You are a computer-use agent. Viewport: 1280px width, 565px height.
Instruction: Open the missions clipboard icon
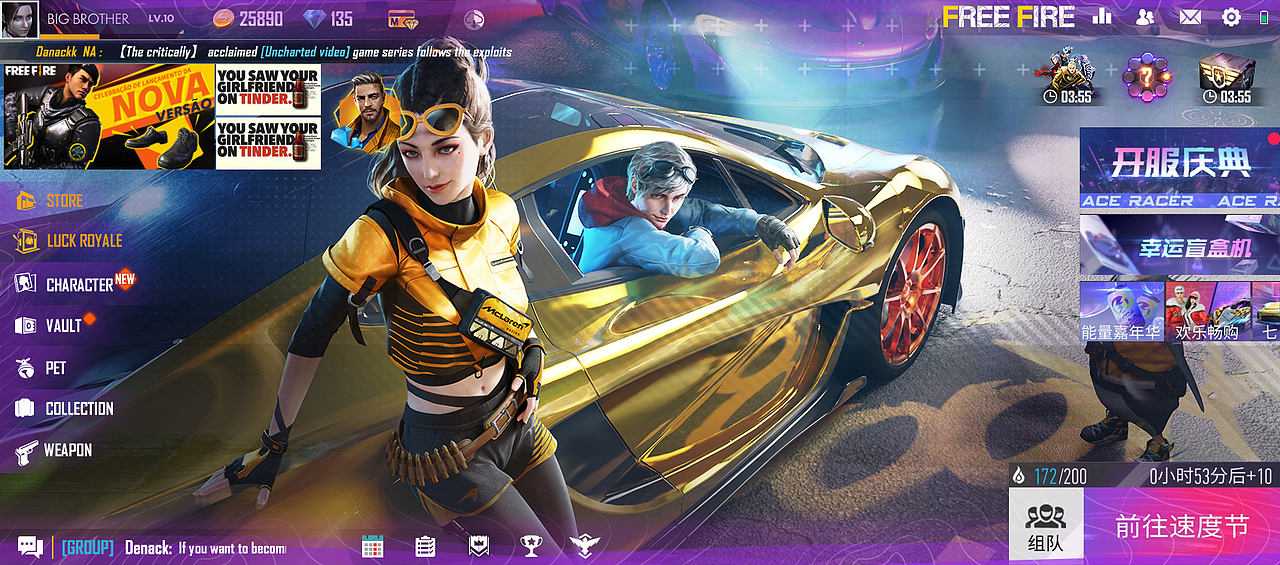pos(425,546)
